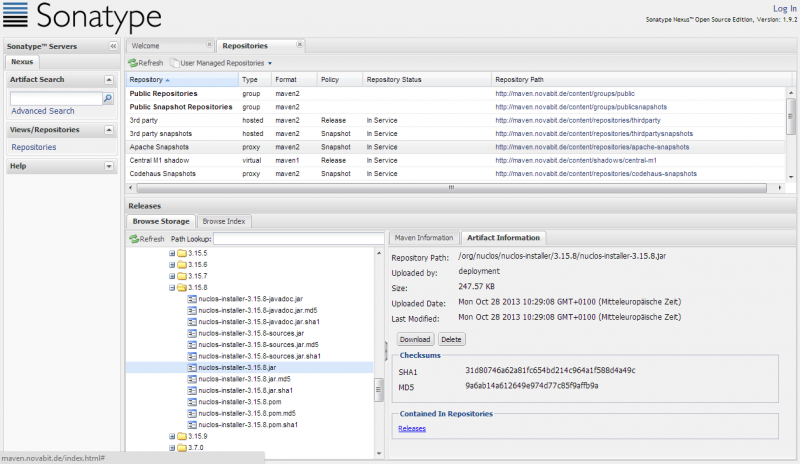Focus the Artifact Search input field
This screenshot has height=464, width=800.
tap(56, 98)
